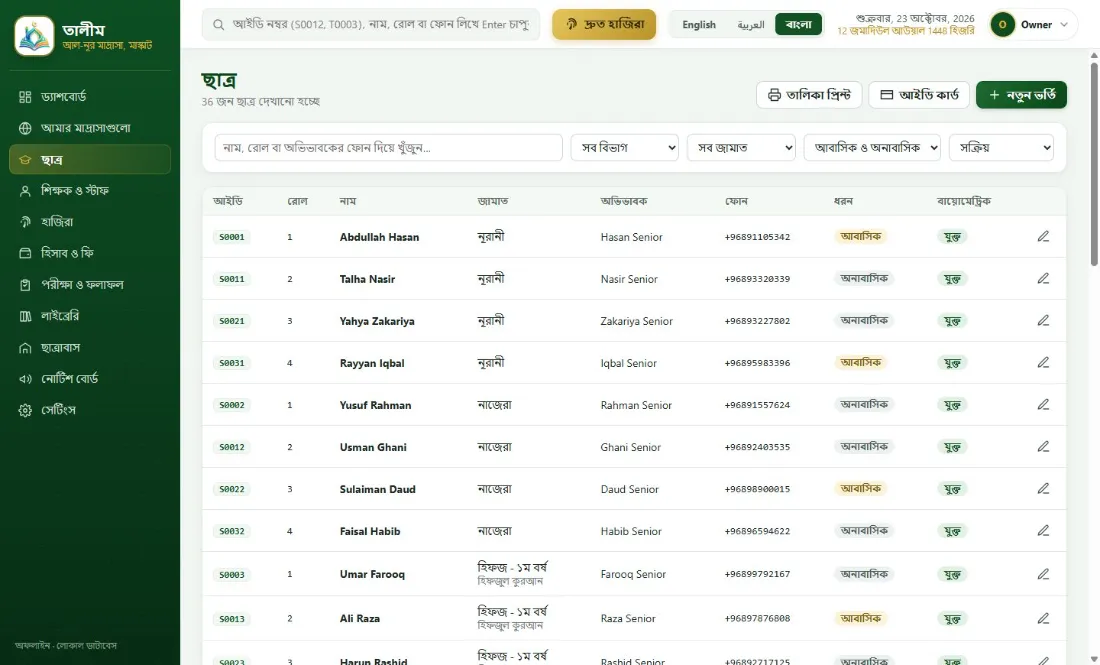Select the বাংলা language option
Screen dimensions: 1100x665
pos(798,25)
